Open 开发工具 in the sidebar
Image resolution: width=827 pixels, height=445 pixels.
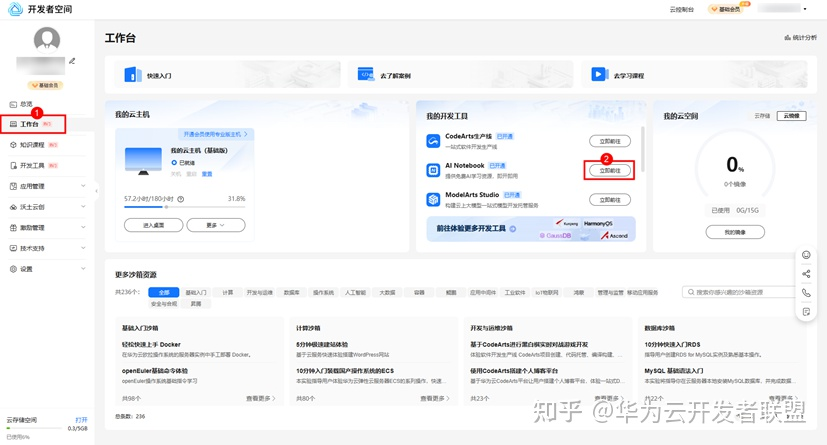click(32, 165)
